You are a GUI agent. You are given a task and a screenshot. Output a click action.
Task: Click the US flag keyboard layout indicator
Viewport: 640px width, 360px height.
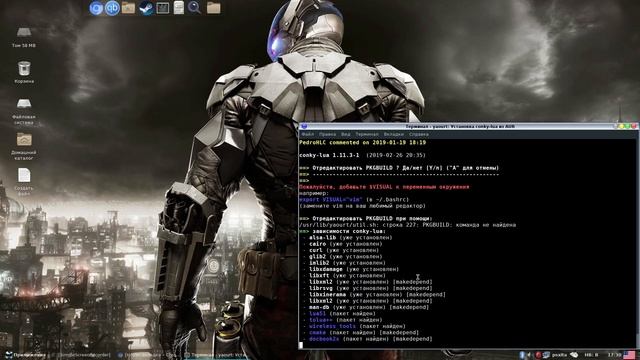(x=629, y=355)
